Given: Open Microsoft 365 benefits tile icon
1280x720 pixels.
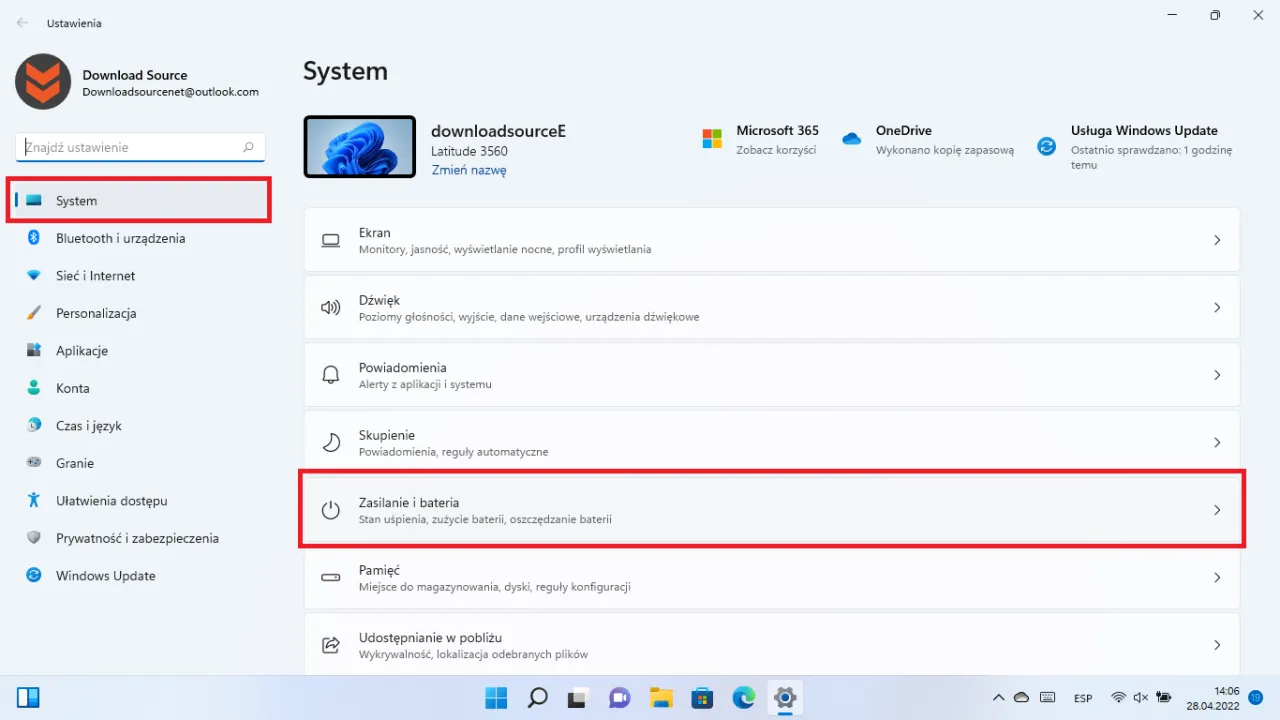Looking at the screenshot, I should pyautogui.click(x=712, y=139).
